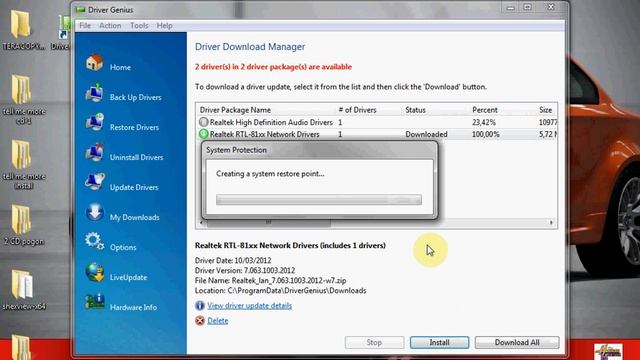Click the LiveUpdate globe icon
This screenshot has width=640, height=360.
[94, 272]
